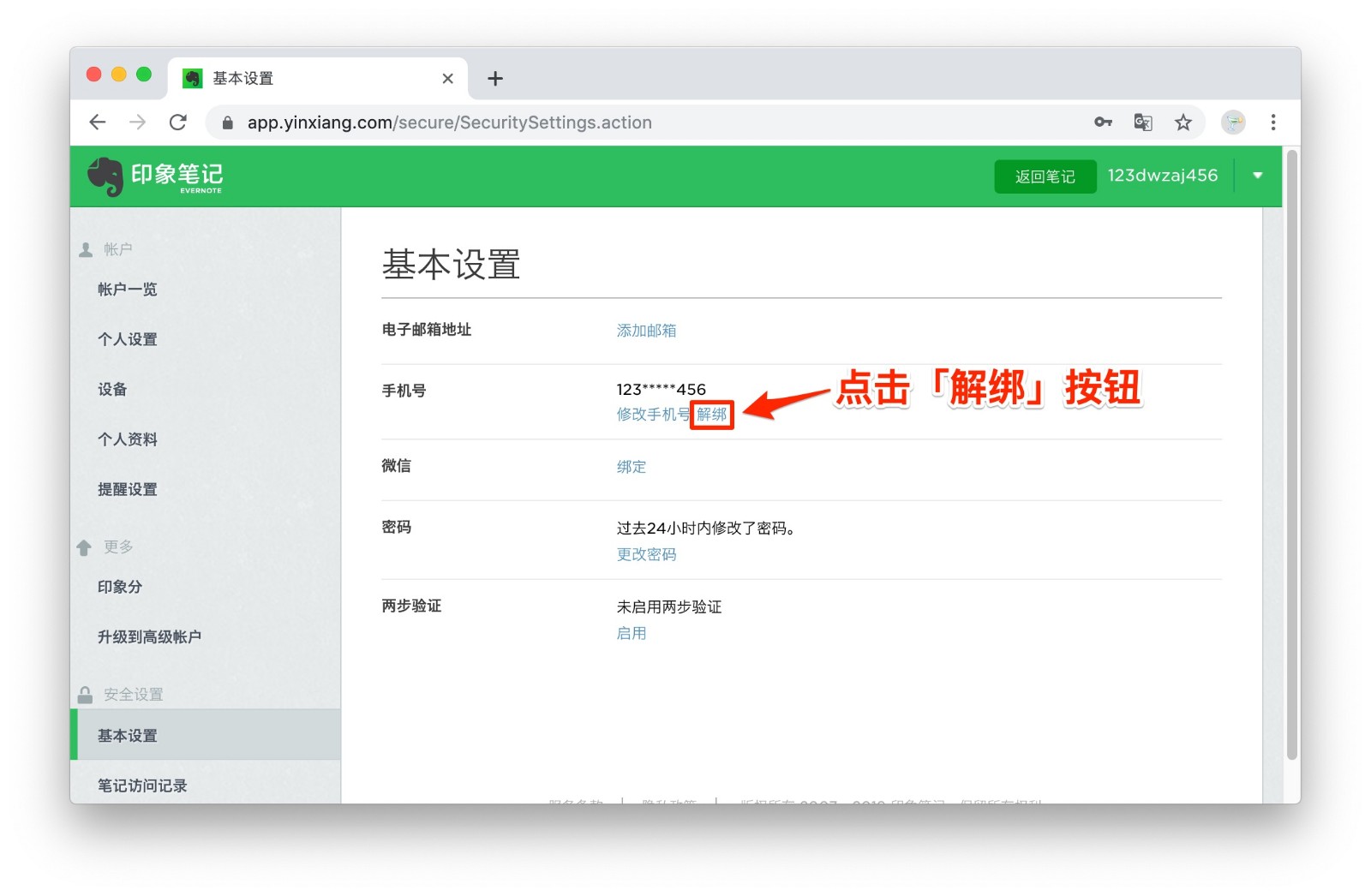Screen dimensions: 1371x896
Task: Click the Evernote elephant logo
Action: pos(105,176)
